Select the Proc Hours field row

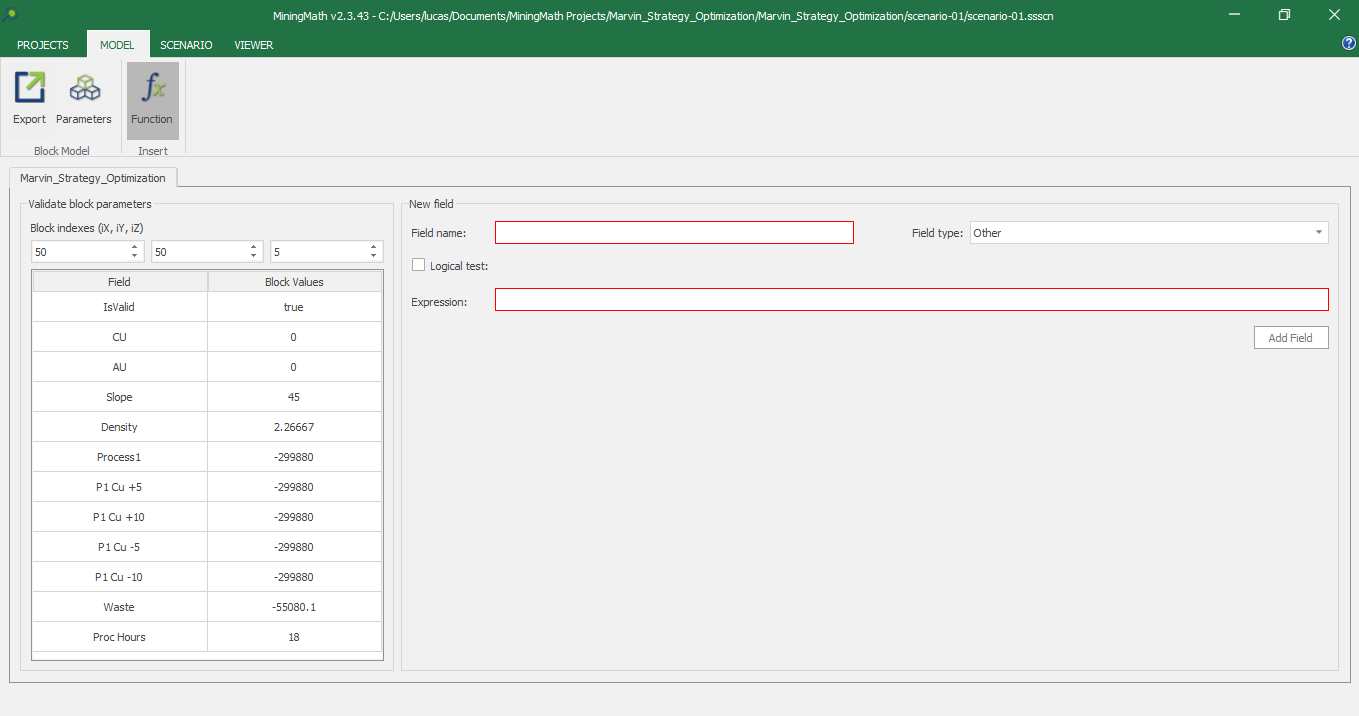coord(119,637)
